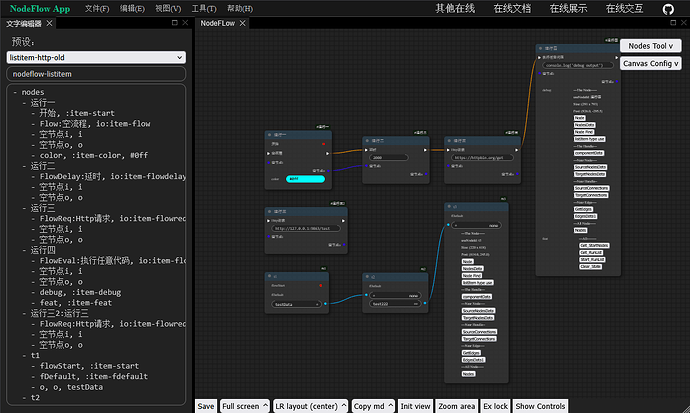This screenshot has height=413, width=690.
Task: Open the 帮助(H) menu
Action: (240, 9)
